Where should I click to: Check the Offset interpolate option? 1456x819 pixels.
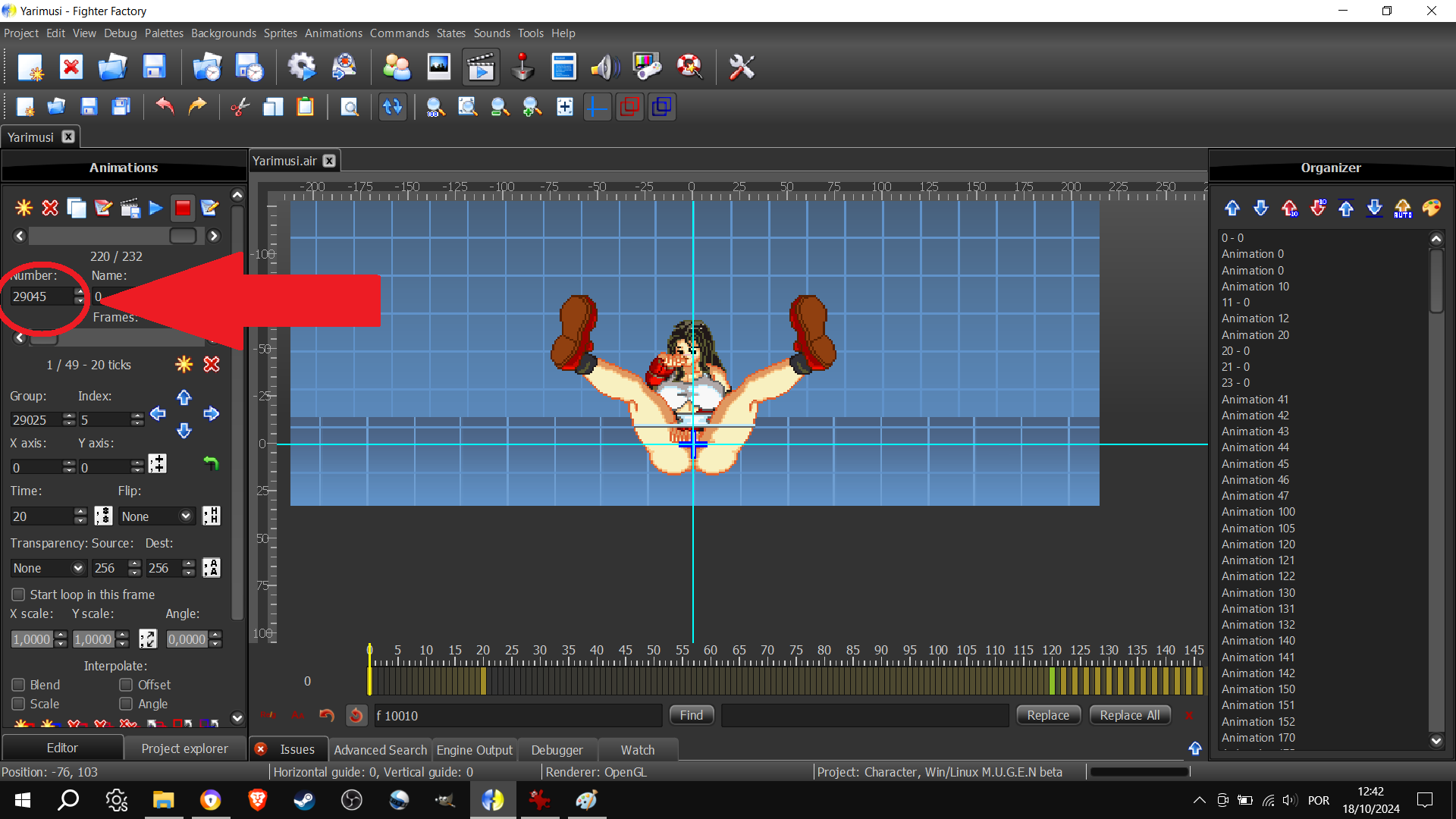coord(126,685)
